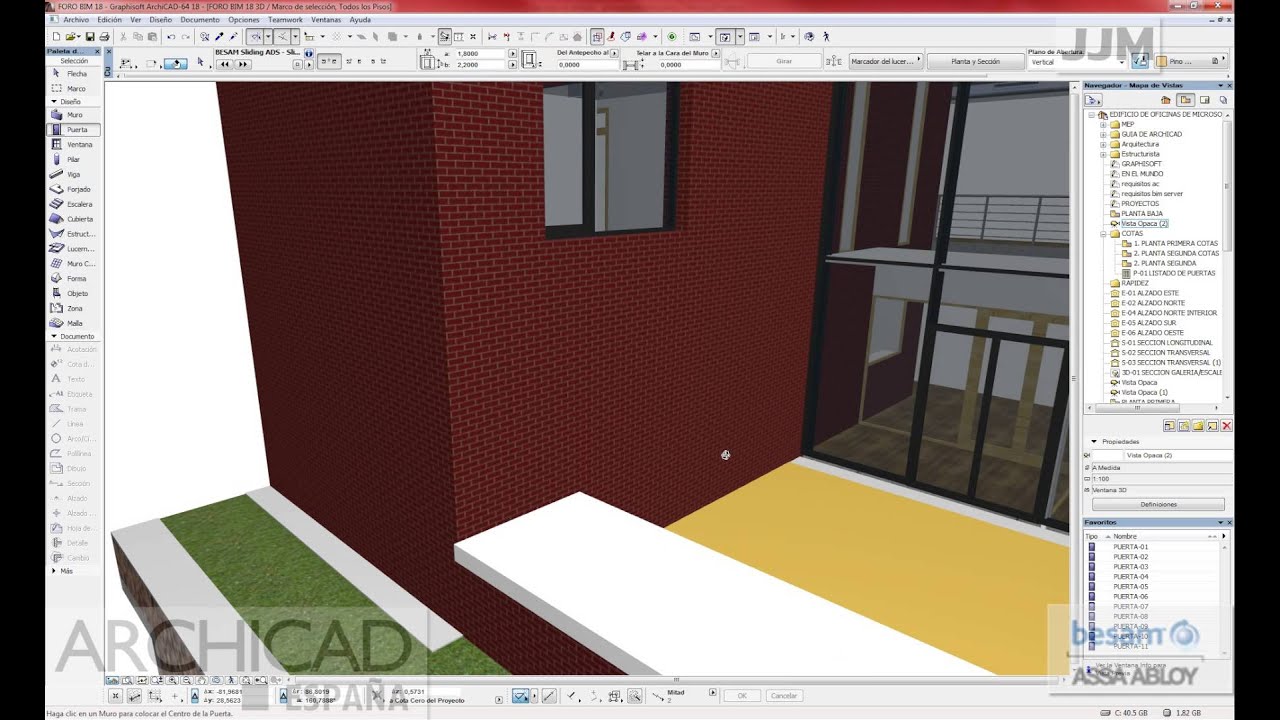Open the Teamwork menu
Viewport: 1280px width, 720px height.
point(285,20)
